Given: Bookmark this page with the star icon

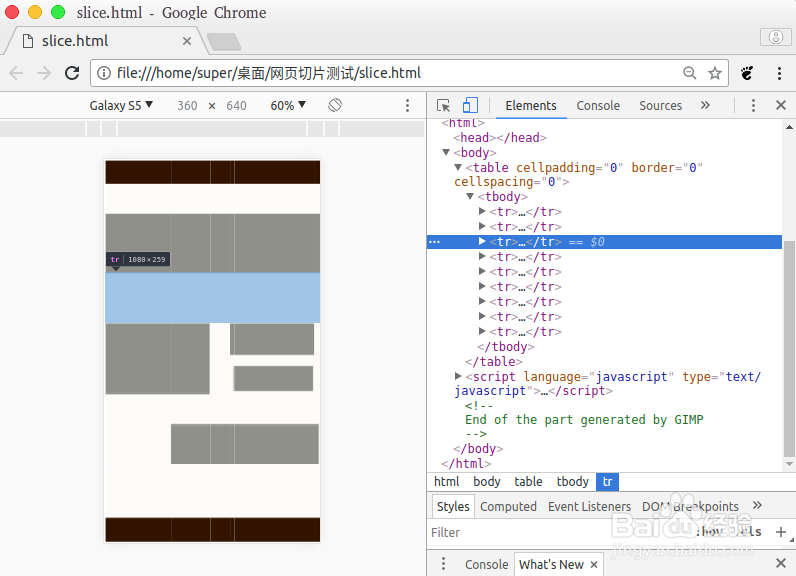Looking at the screenshot, I should [x=715, y=73].
